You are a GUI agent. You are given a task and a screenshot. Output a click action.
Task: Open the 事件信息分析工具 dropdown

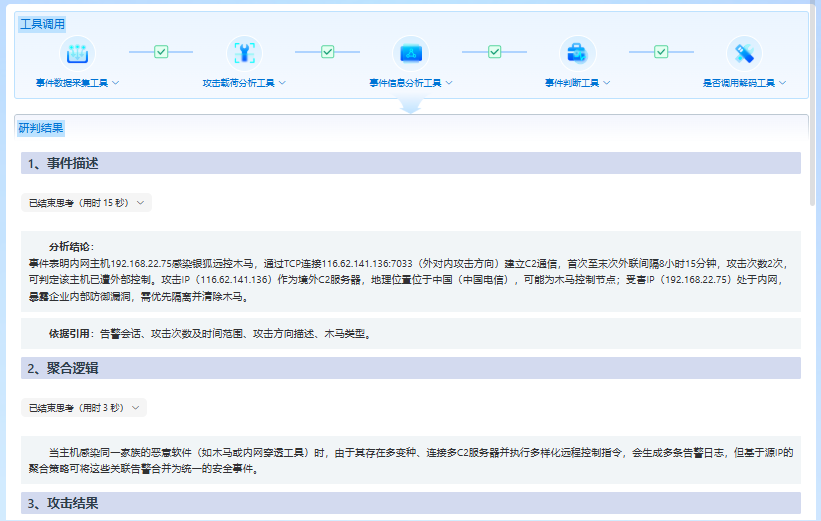(x=449, y=83)
